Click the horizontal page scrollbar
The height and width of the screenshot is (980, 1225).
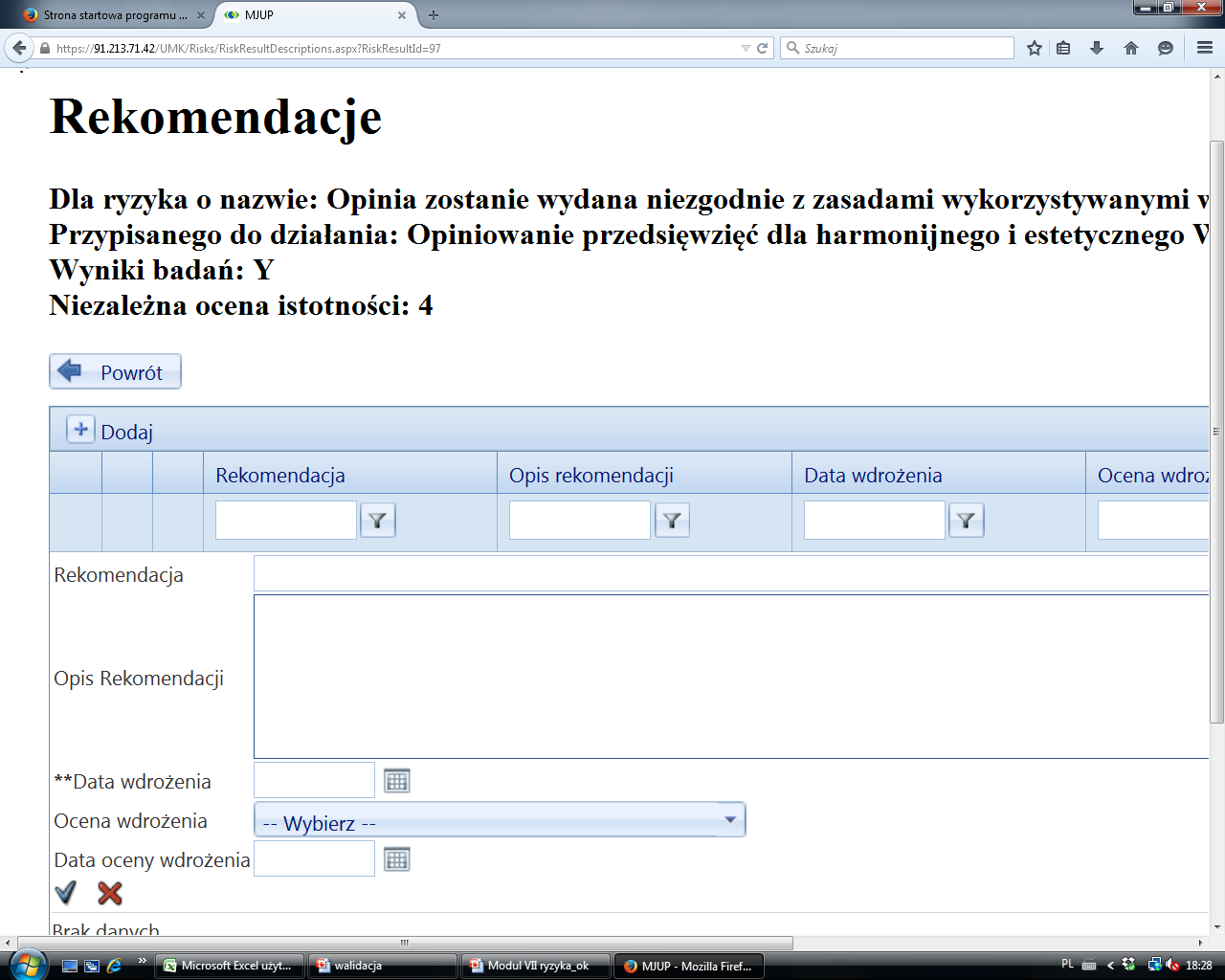pyautogui.click(x=404, y=943)
